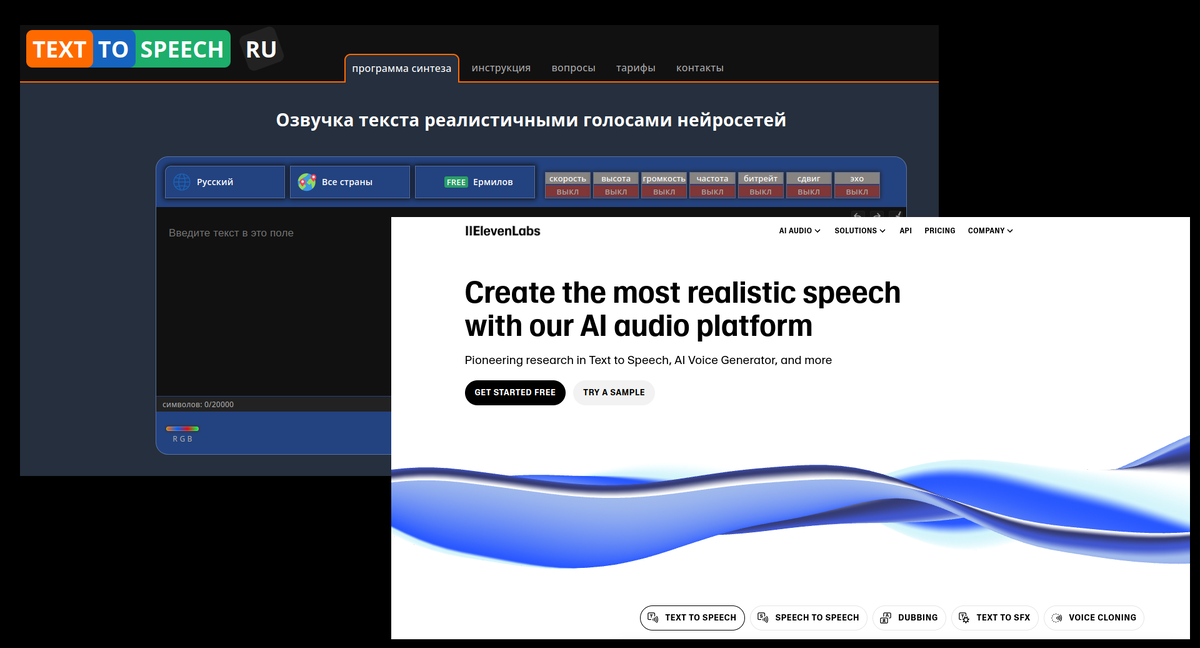Image resolution: width=1200 pixels, height=648 pixels.
Task: Click the Озвучка текста реалистичными голосами нейросетей heading
Action: (531, 120)
